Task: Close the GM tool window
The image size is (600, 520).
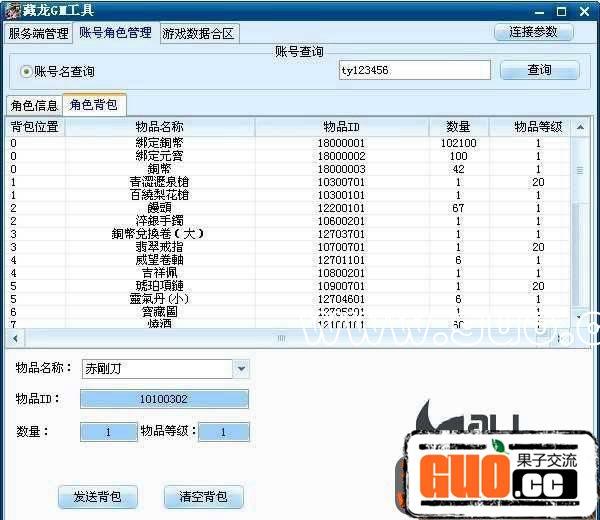Action: pyautogui.click(x=585, y=11)
